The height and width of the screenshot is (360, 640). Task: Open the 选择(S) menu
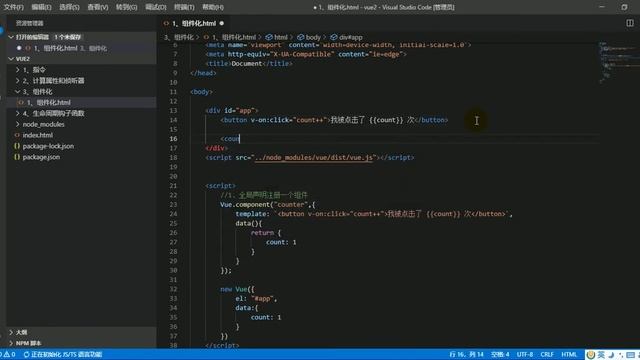tap(69, 7)
